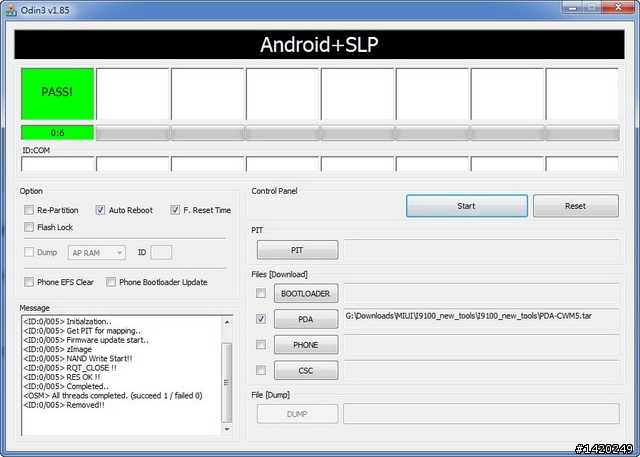Toggle the Dump checkbox
Image resolution: width=640 pixels, height=457 pixels.
tap(29, 252)
